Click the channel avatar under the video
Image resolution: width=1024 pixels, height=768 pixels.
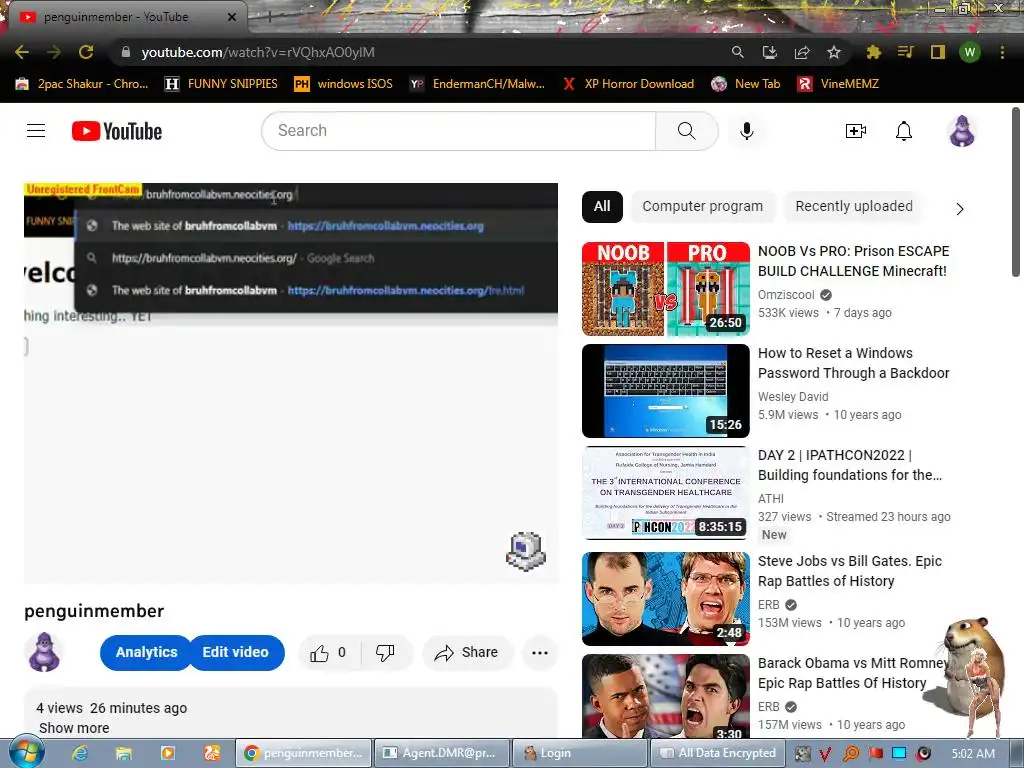pos(44,652)
